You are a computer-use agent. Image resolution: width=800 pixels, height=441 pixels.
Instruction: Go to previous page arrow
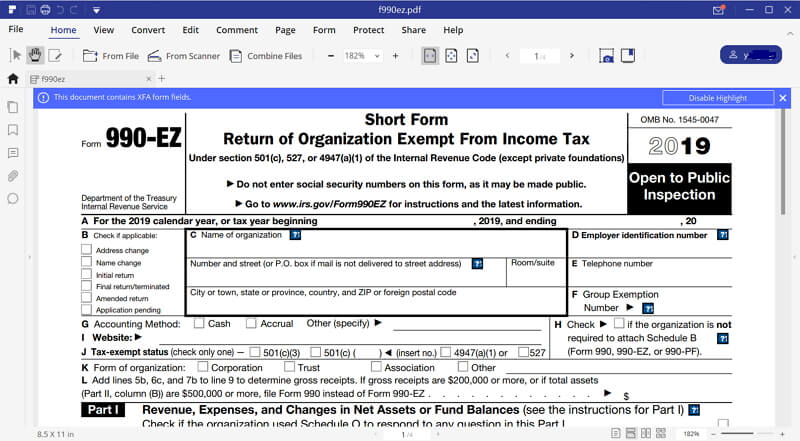click(x=507, y=56)
